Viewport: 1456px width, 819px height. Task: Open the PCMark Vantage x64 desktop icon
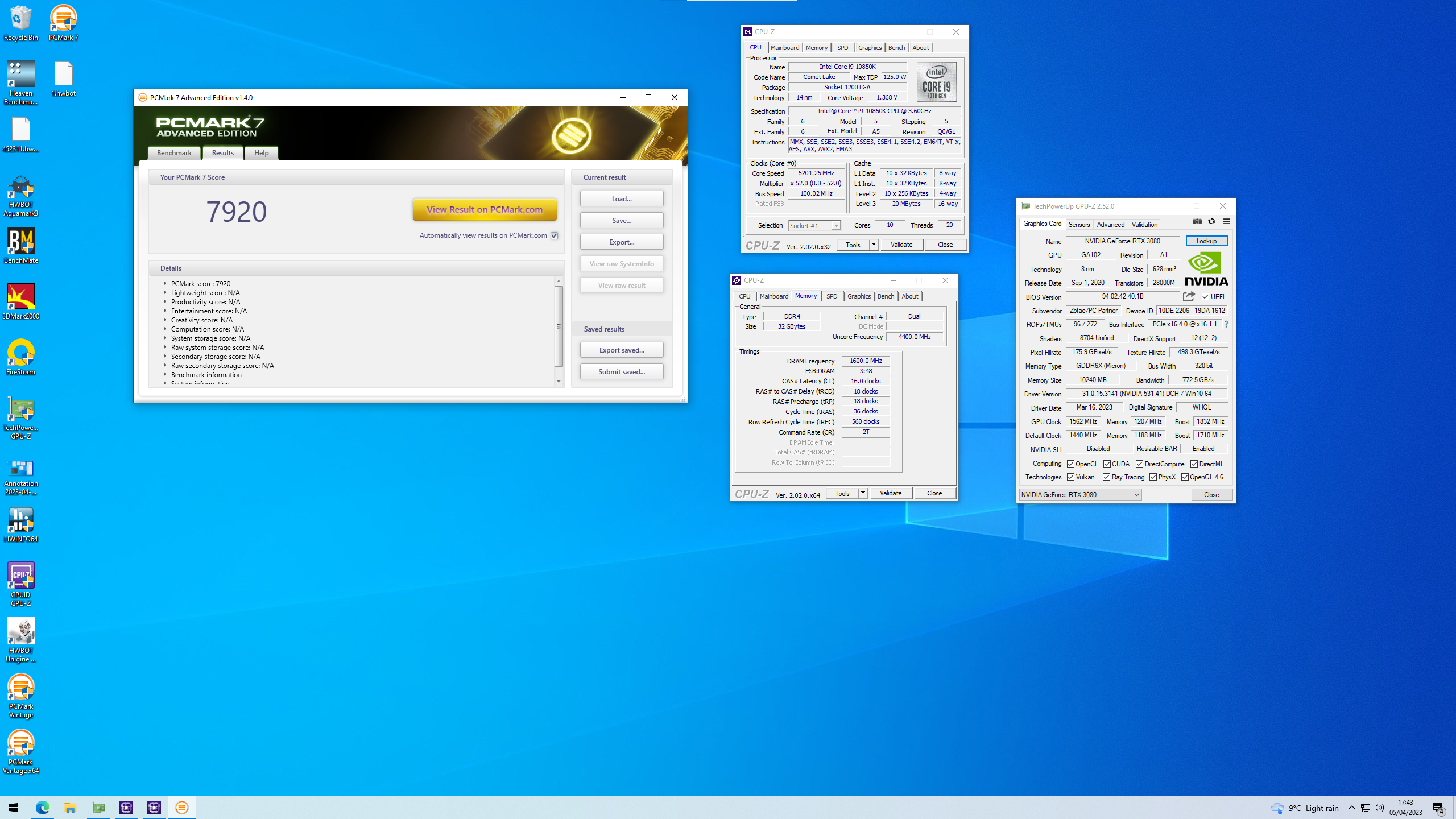pos(21,752)
